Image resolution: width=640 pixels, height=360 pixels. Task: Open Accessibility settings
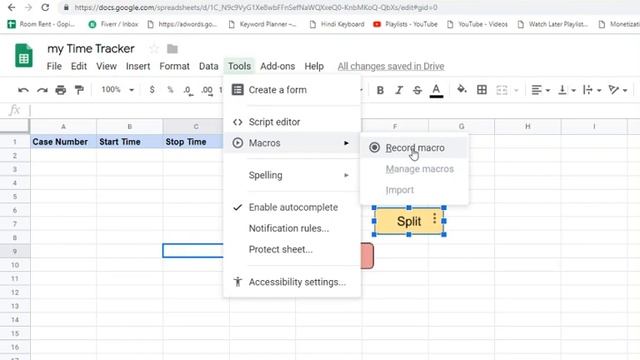[x=292, y=282]
